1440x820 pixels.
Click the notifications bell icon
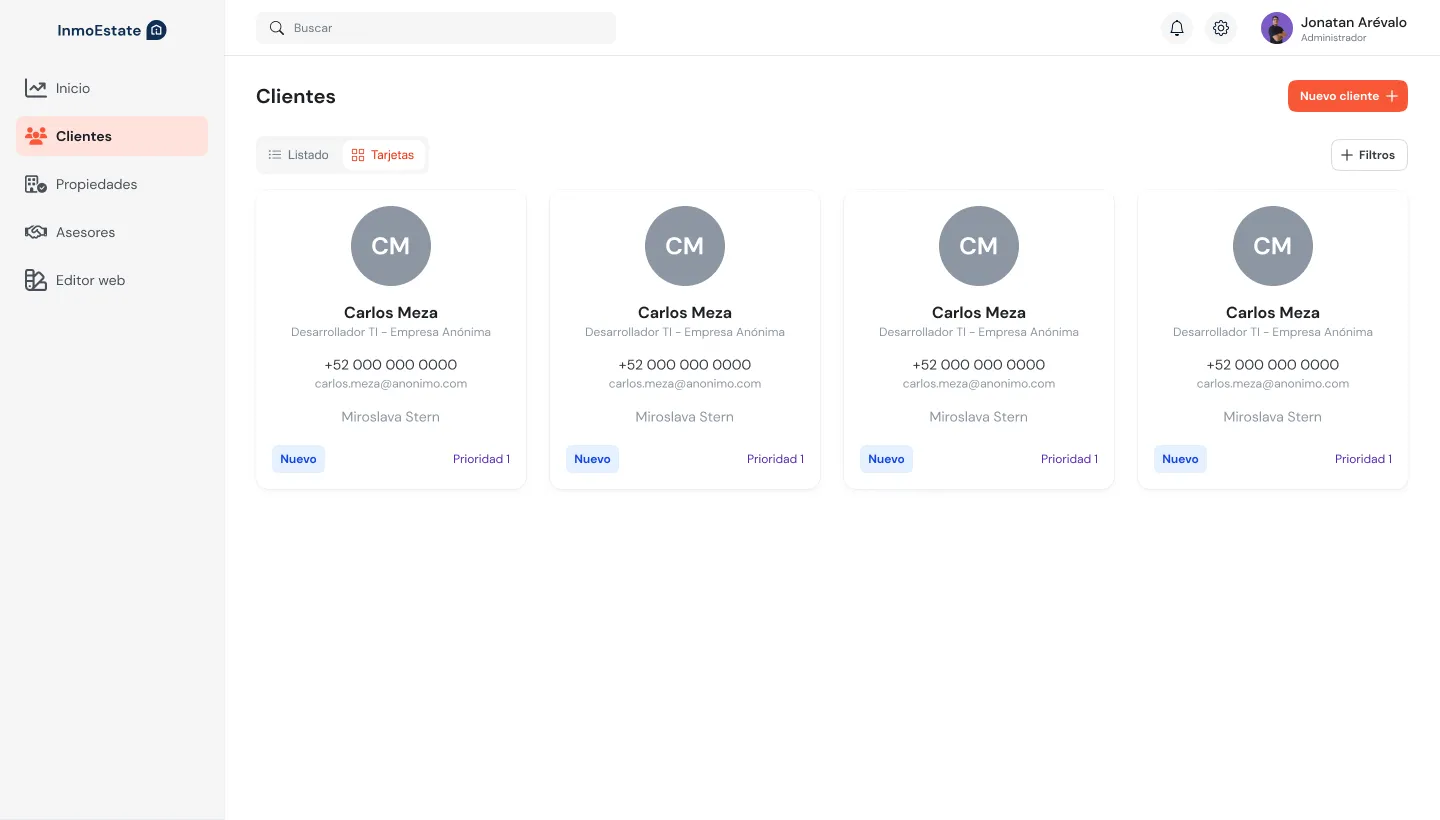(x=1177, y=28)
